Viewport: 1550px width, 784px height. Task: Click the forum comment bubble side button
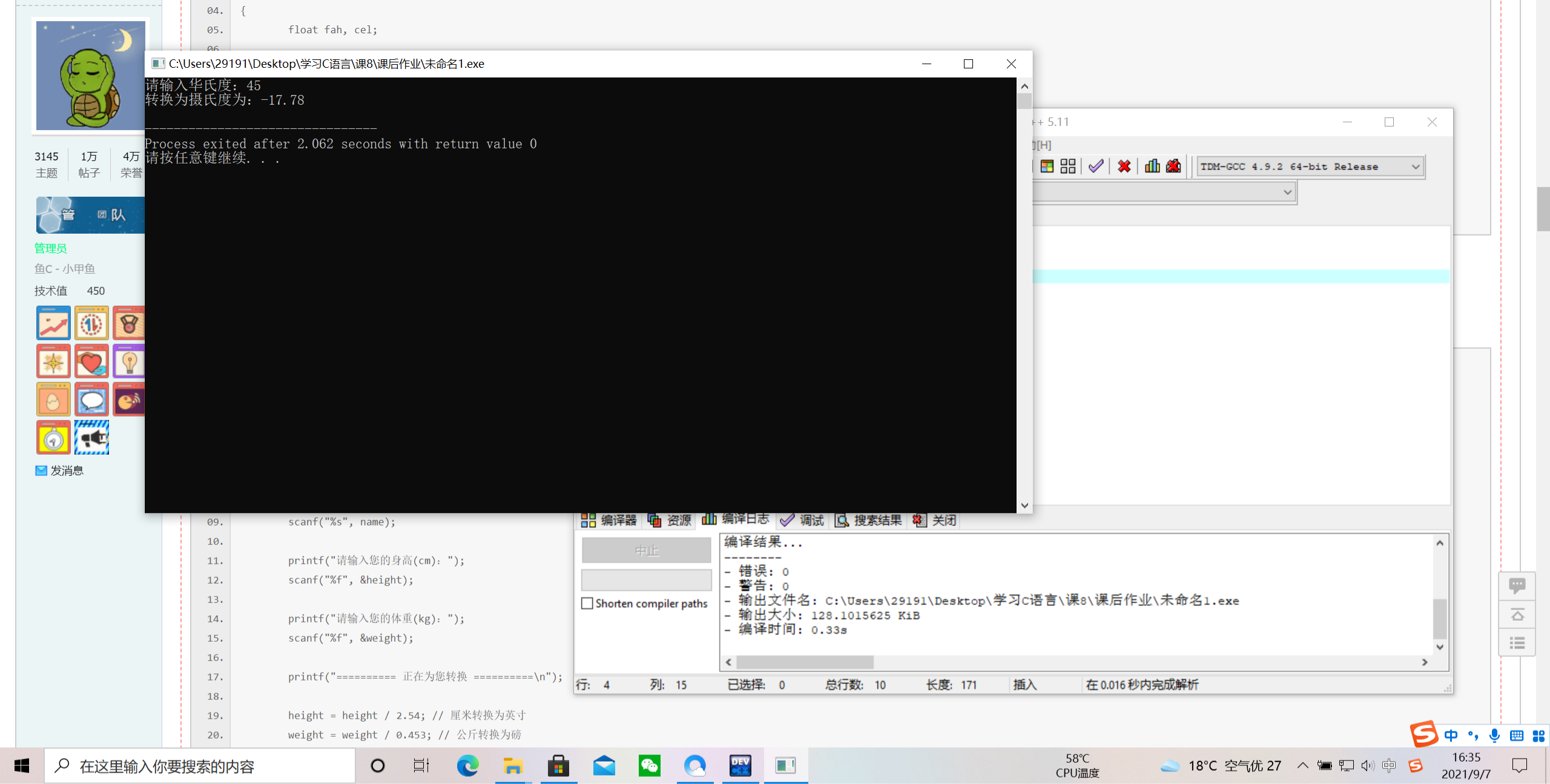[1517, 585]
